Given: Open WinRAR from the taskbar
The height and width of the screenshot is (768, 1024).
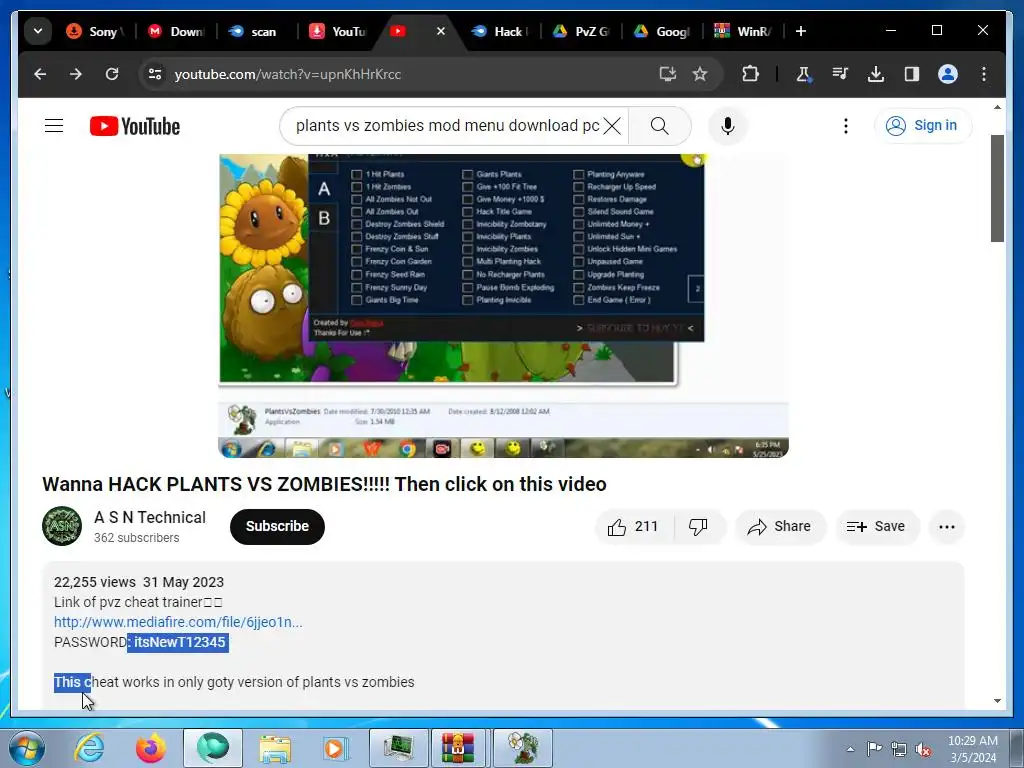Looking at the screenshot, I should coord(458,748).
